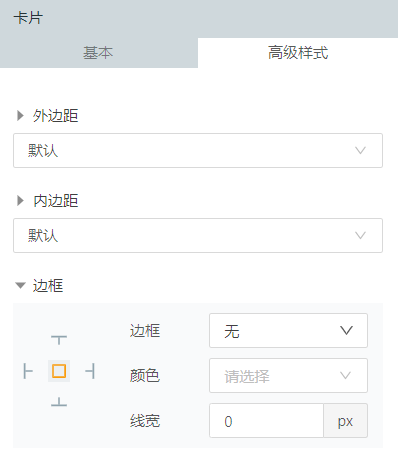Open the 外边距 默认 dropdown
Image resolution: width=398 pixels, height=467 pixels.
[x=198, y=150]
